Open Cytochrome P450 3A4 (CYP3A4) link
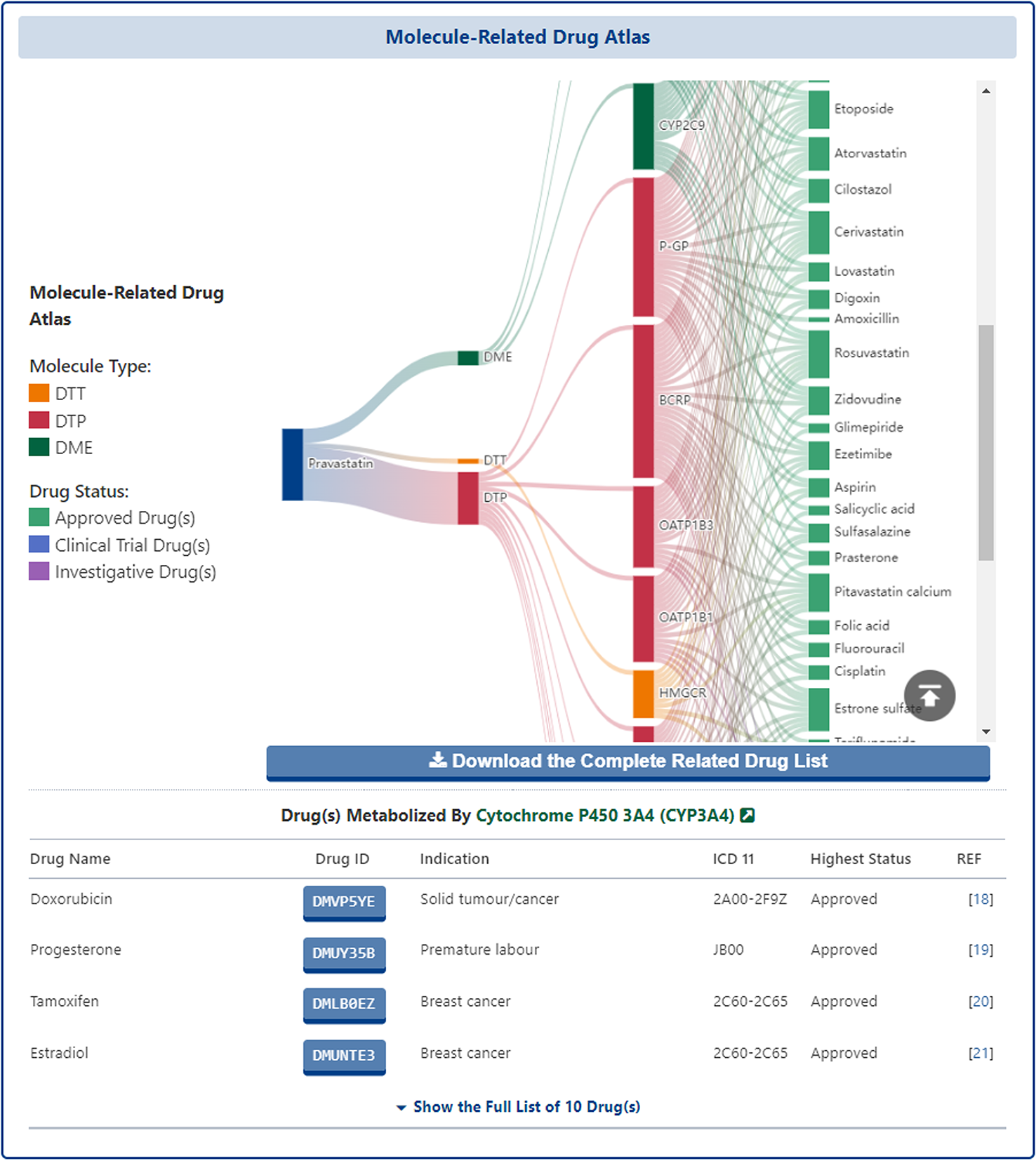This screenshot has width=1036, height=1175. 604,816
